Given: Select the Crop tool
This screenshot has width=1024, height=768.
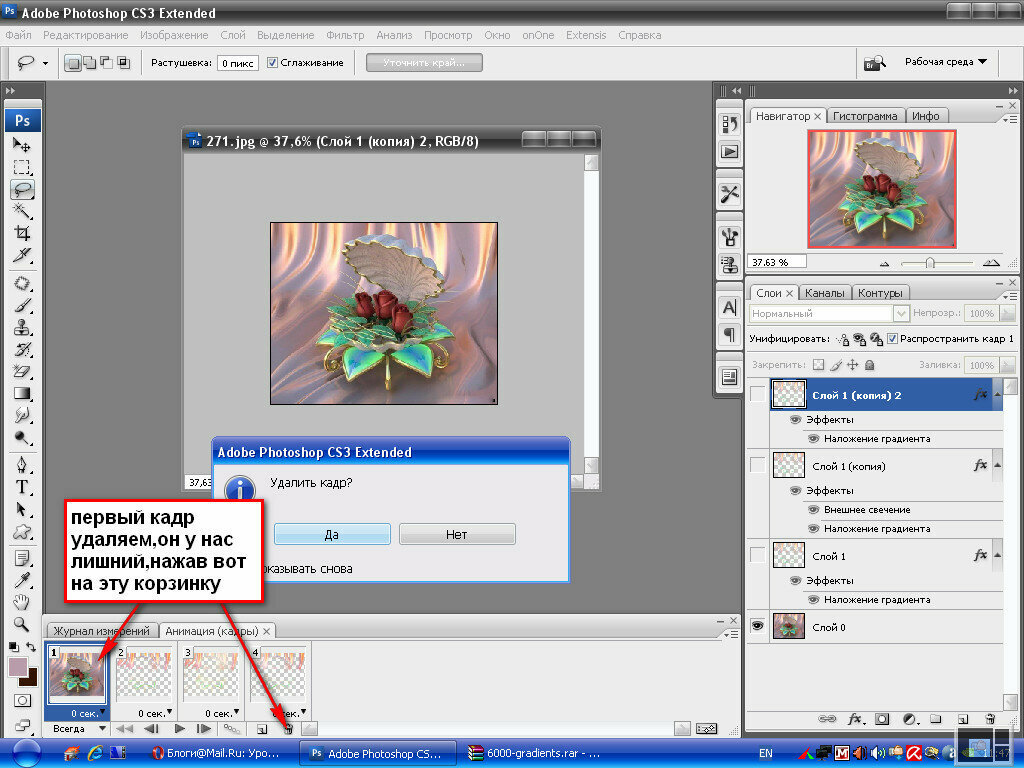Looking at the screenshot, I should [x=22, y=233].
